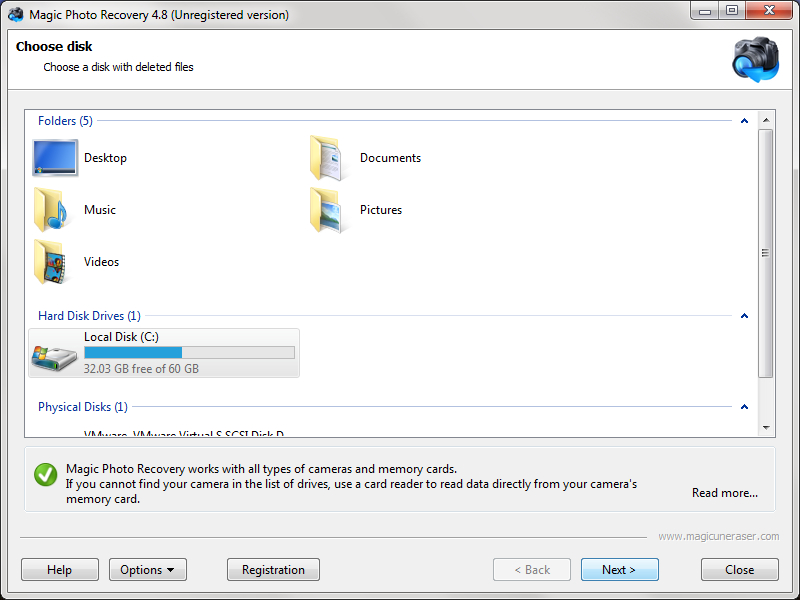Collapse the Folders group arrow
This screenshot has height=600, width=800.
tap(744, 121)
